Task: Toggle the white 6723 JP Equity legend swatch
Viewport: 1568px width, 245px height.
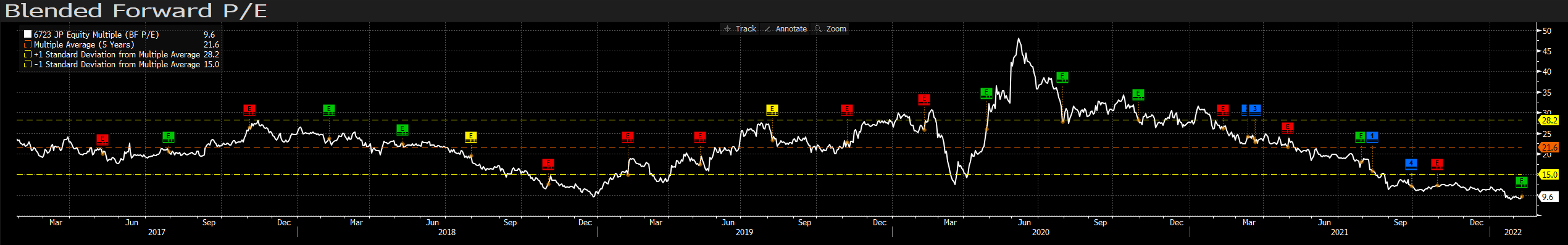Action: [x=28, y=35]
